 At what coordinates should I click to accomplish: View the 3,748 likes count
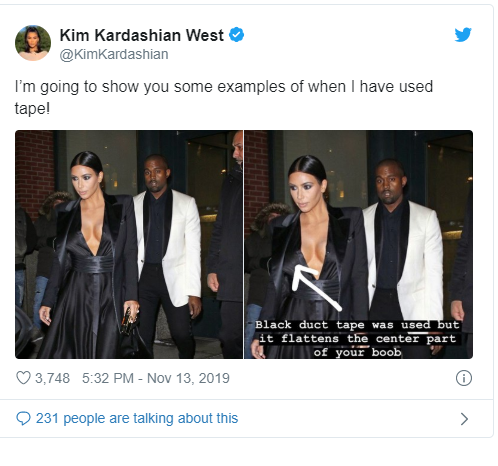pyautogui.click(x=52, y=378)
